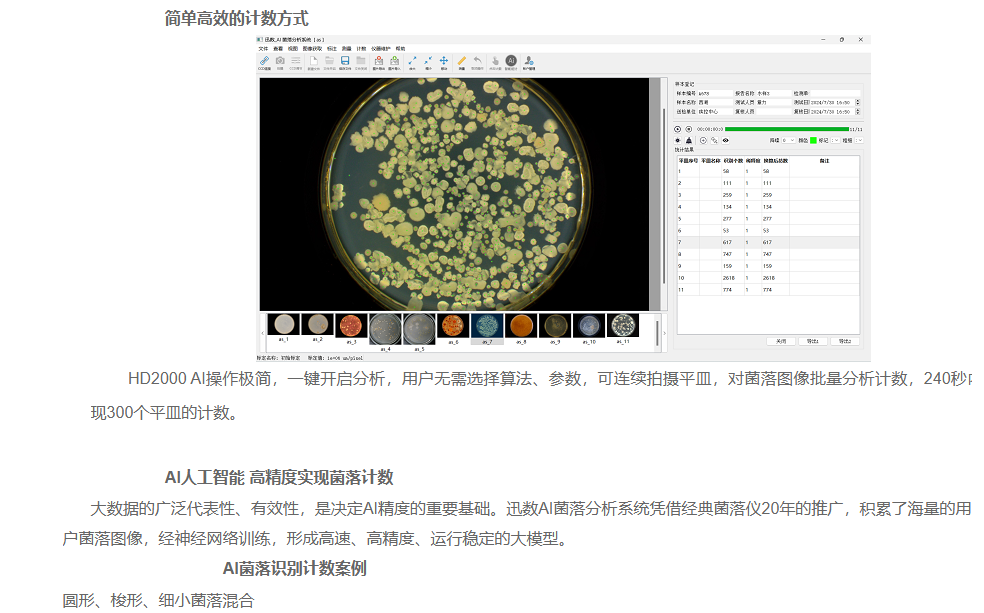Open the 计数 menu
The width and height of the screenshot is (984, 613).
click(361, 48)
